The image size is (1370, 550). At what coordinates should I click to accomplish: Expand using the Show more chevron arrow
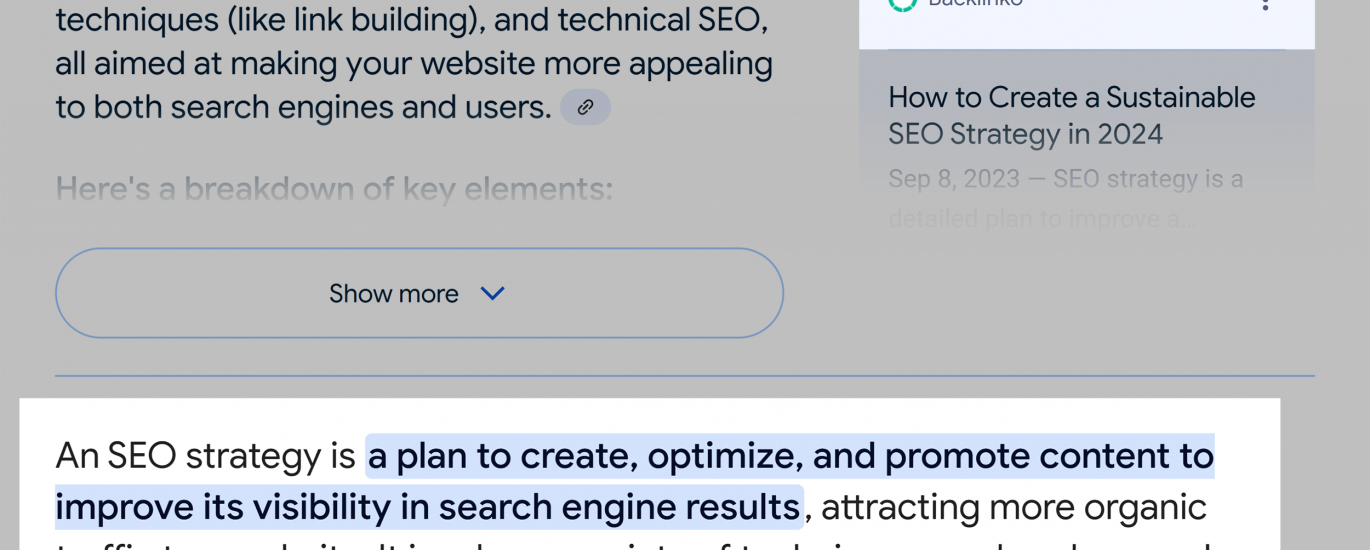(492, 293)
